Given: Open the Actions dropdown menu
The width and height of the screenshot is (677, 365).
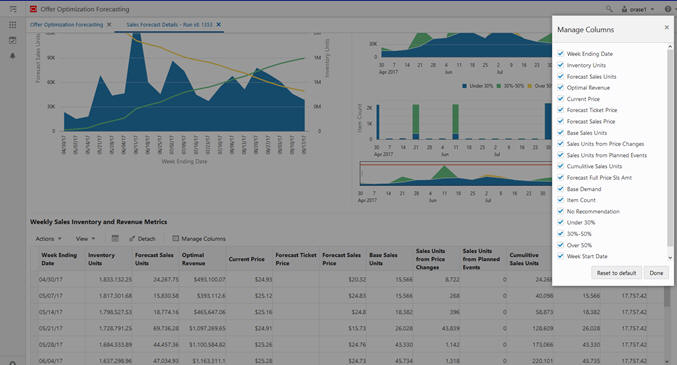Looking at the screenshot, I should (x=48, y=238).
